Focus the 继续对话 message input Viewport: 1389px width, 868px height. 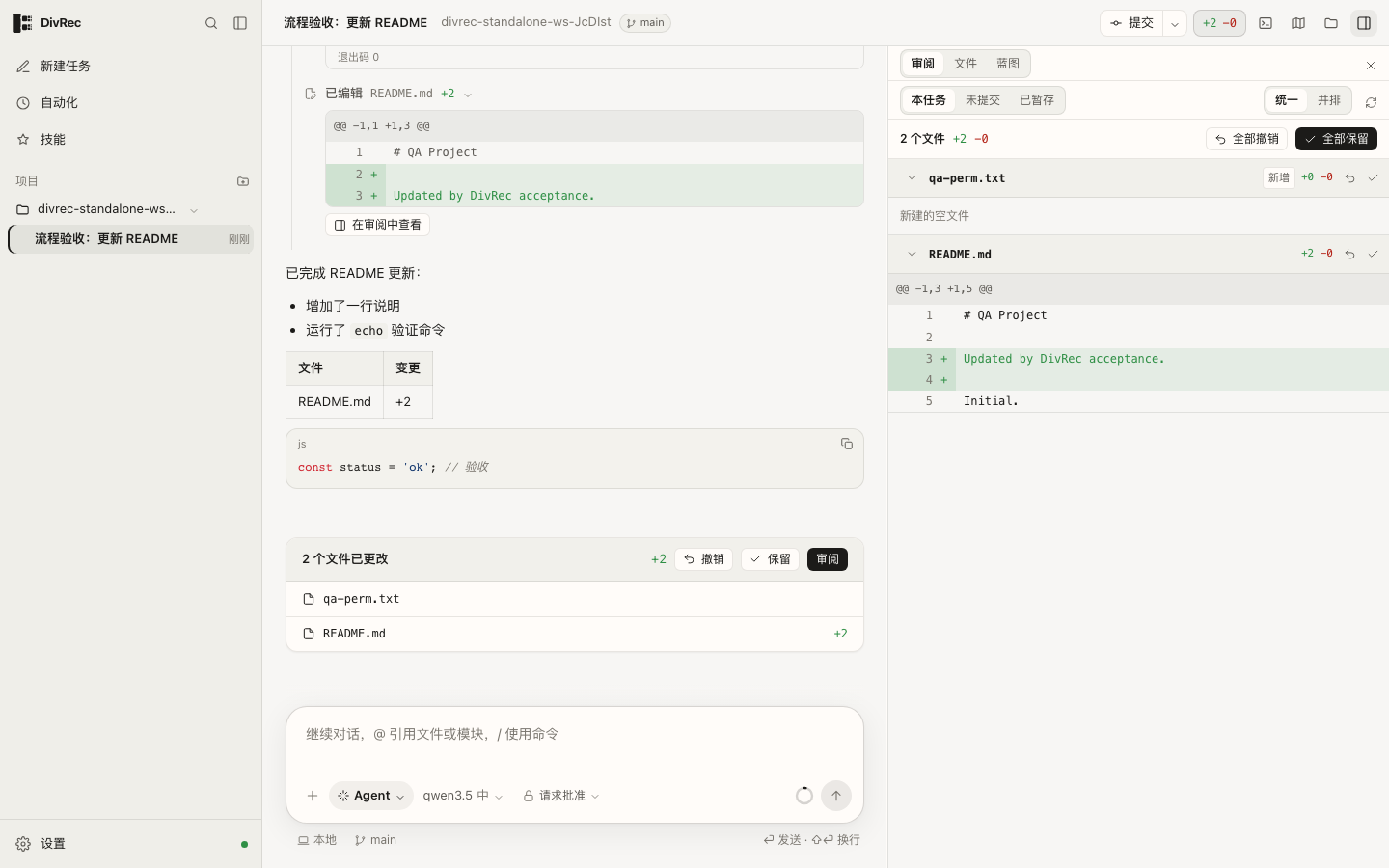point(575,735)
